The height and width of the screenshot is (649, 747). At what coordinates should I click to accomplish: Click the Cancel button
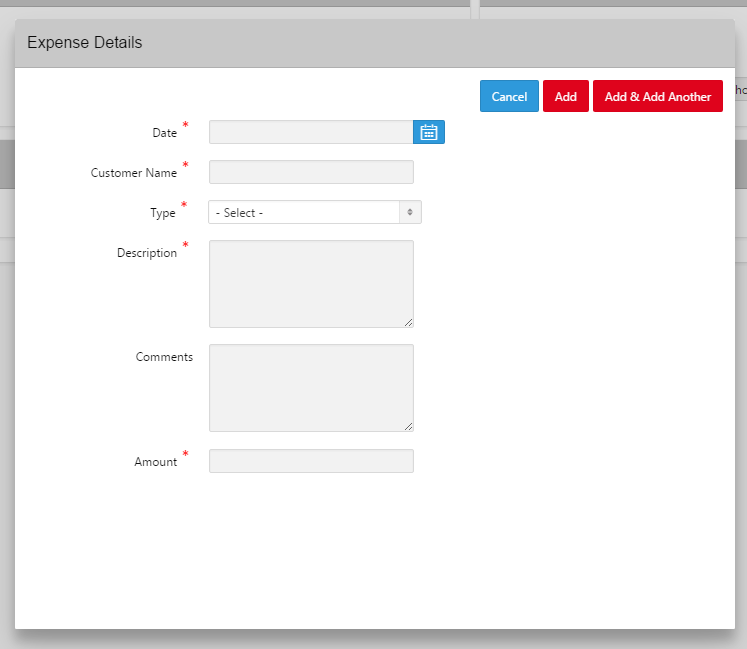509,96
